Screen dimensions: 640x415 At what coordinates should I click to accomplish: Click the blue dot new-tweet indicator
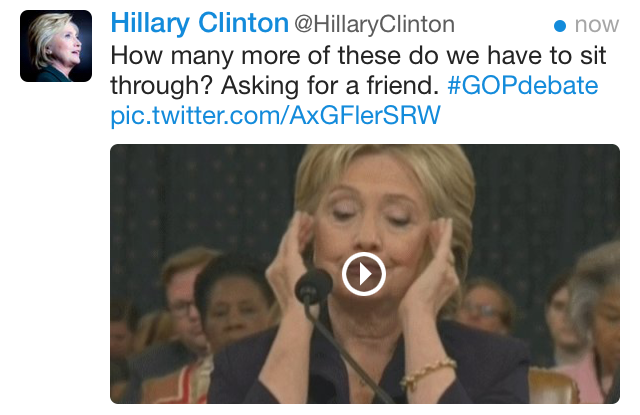[x=560, y=26]
